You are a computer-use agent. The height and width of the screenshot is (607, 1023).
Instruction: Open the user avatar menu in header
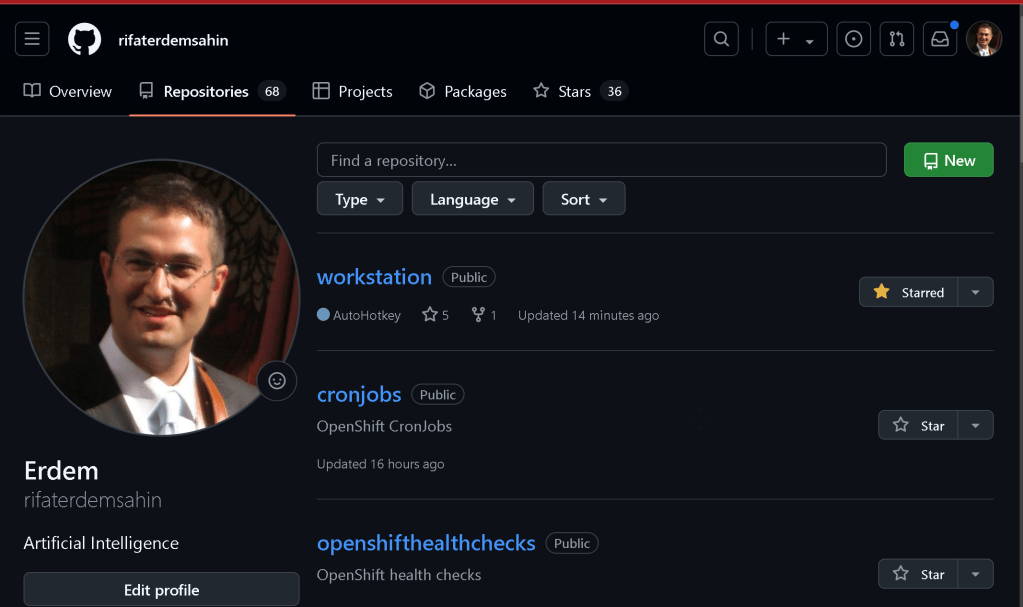(x=984, y=39)
